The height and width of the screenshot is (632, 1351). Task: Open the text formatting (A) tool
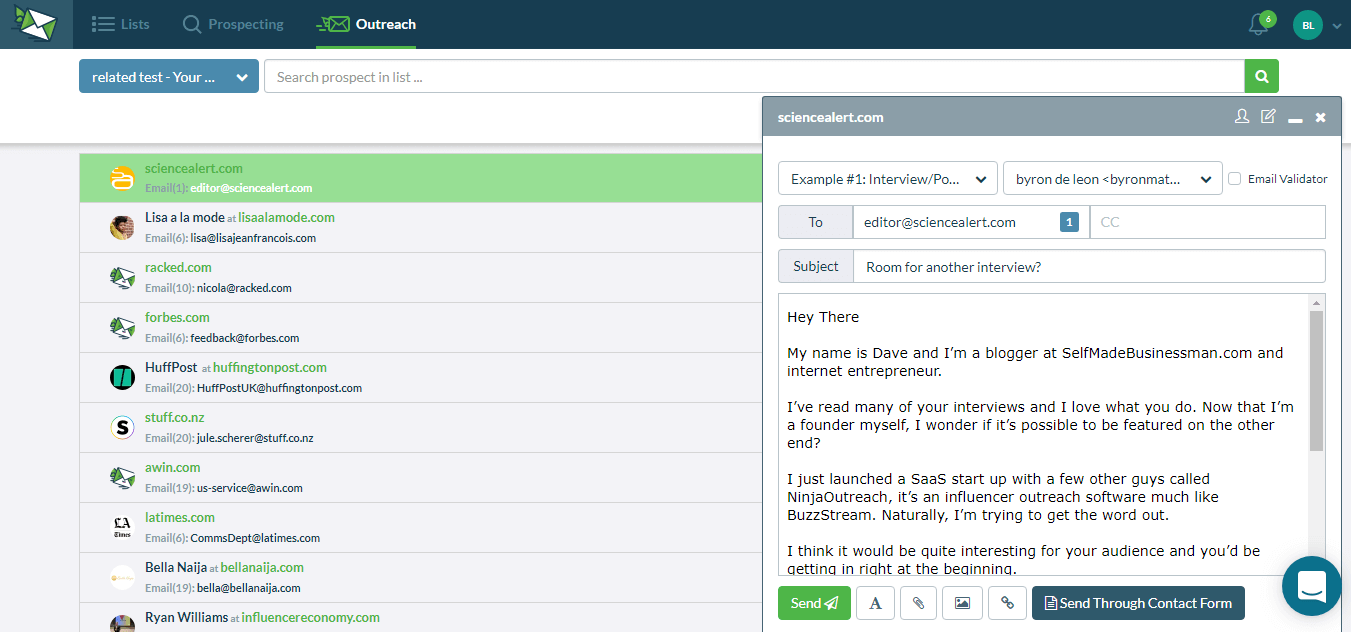[x=875, y=603]
